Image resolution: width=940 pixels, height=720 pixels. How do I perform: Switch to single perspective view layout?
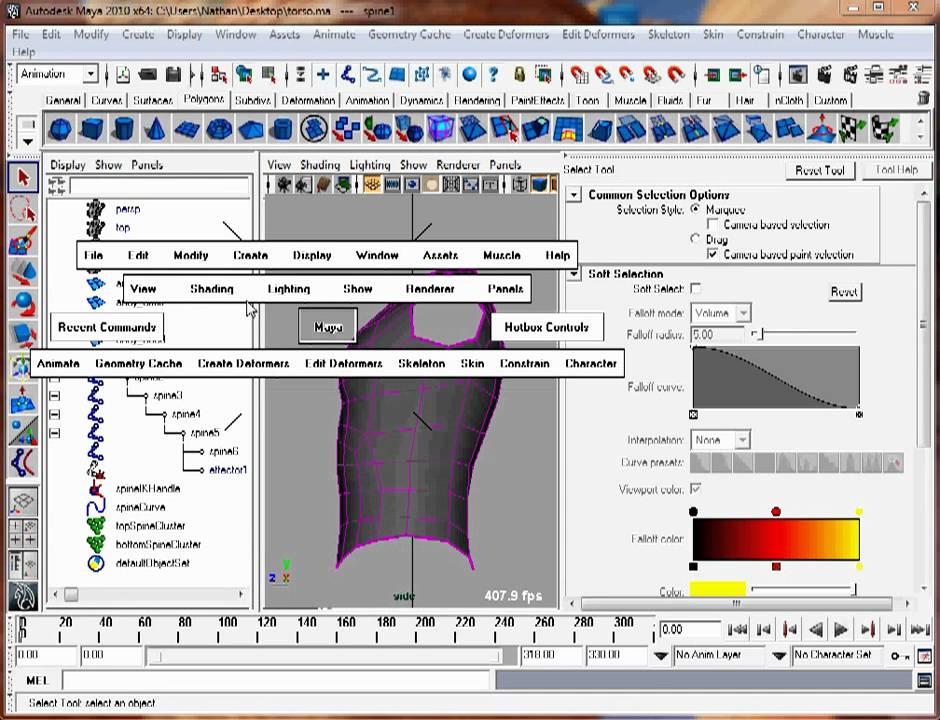click(23, 501)
